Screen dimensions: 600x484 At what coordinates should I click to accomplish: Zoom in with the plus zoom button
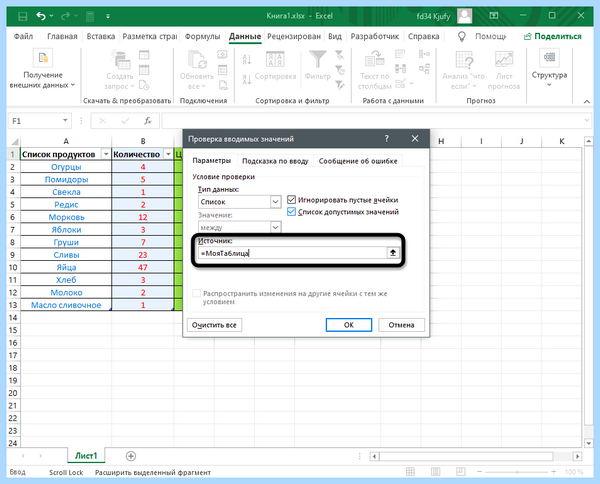[x=553, y=472]
